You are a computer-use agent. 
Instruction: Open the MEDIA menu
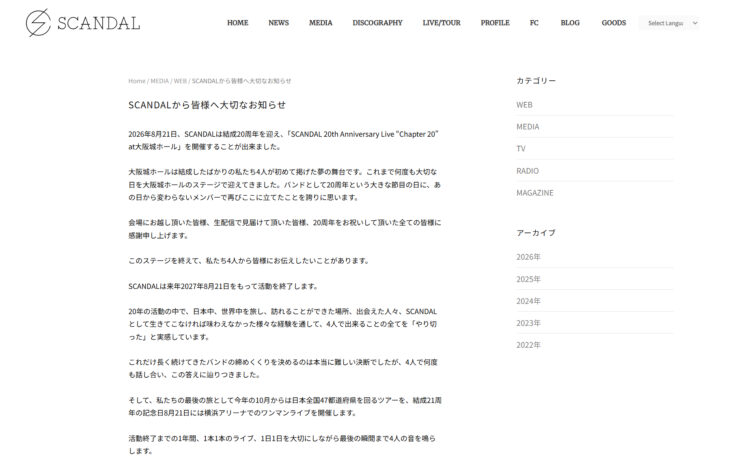[320, 23]
